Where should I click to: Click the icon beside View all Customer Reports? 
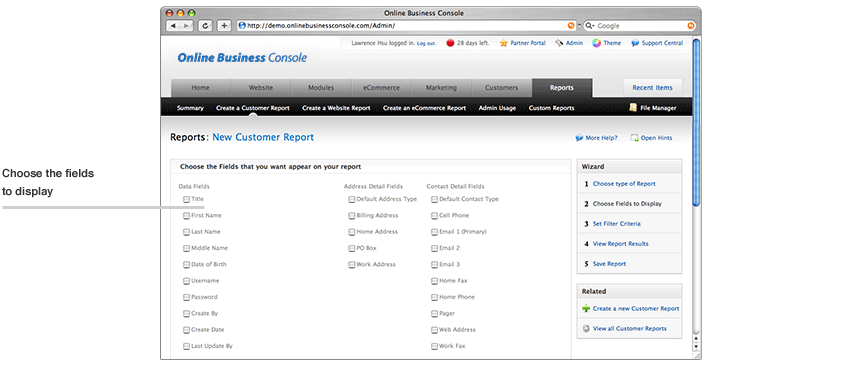point(586,329)
